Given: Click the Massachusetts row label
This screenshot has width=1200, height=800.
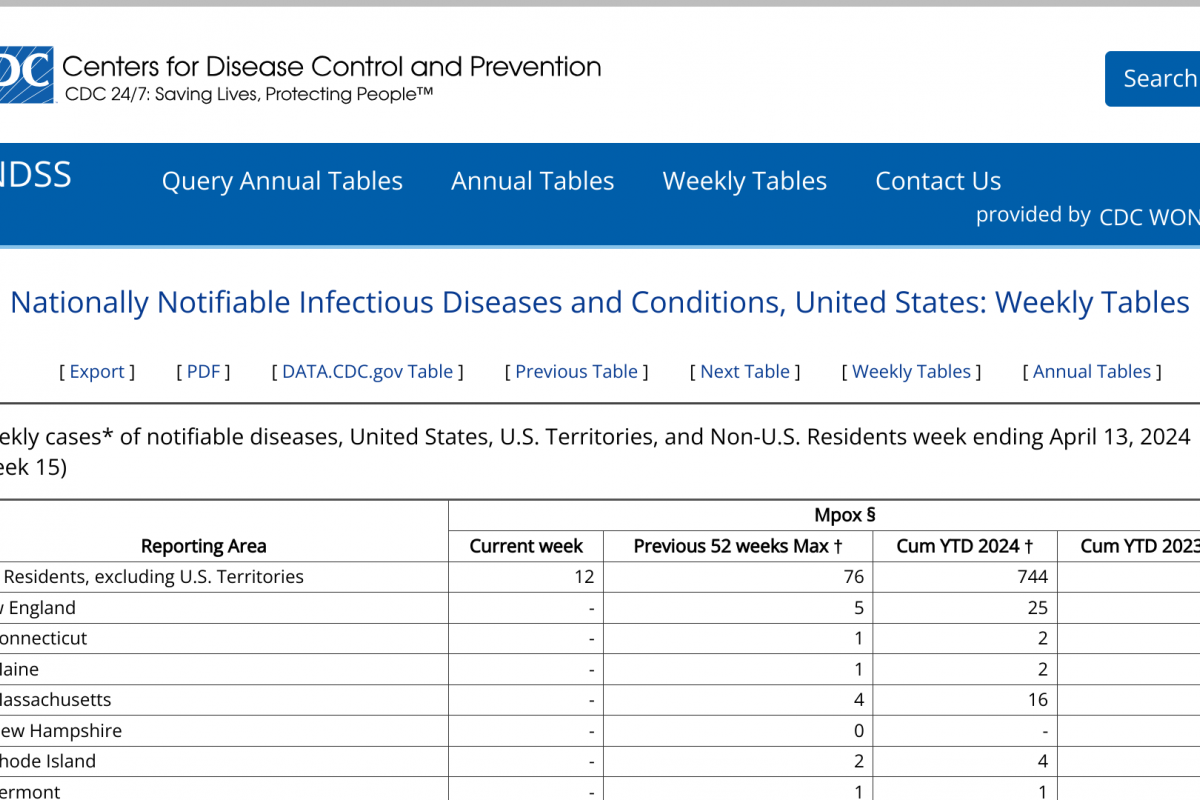Looking at the screenshot, I should coord(55,700).
